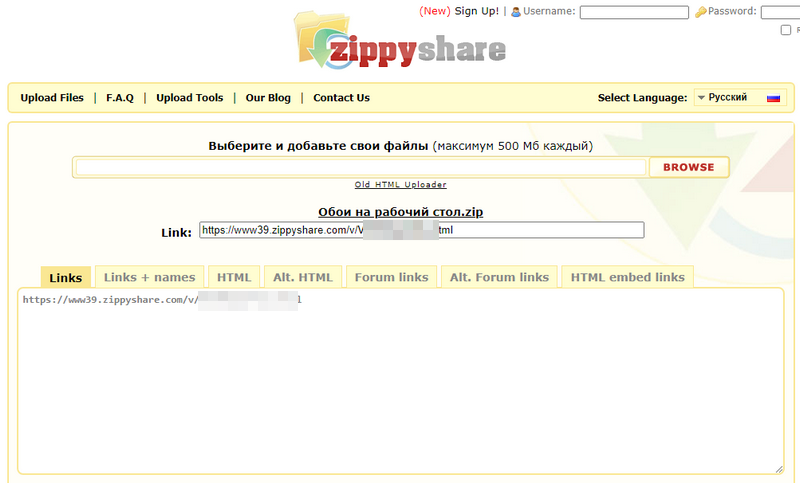This screenshot has height=483, width=800.
Task: Click the resize grip of the links textarea
Action: pyautogui.click(x=779, y=469)
